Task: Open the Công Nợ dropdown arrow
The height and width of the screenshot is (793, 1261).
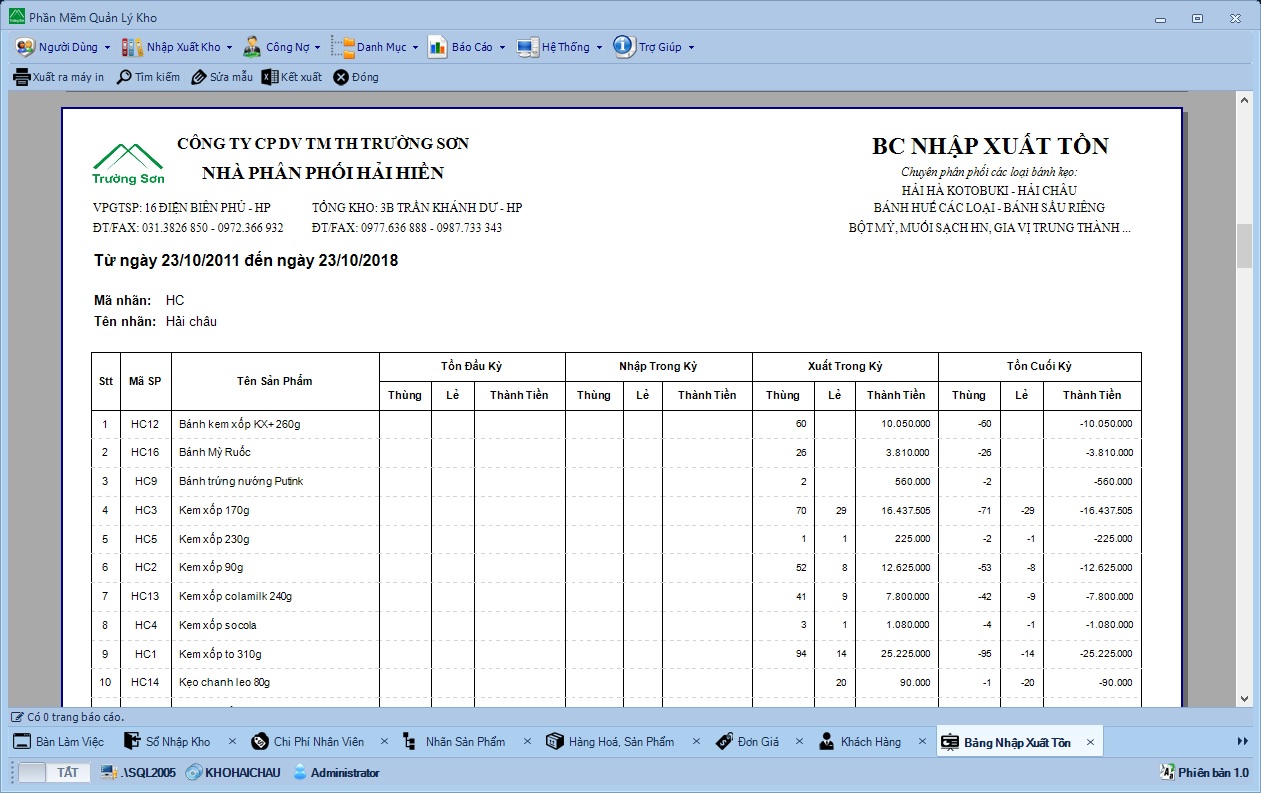Action: pos(317,47)
